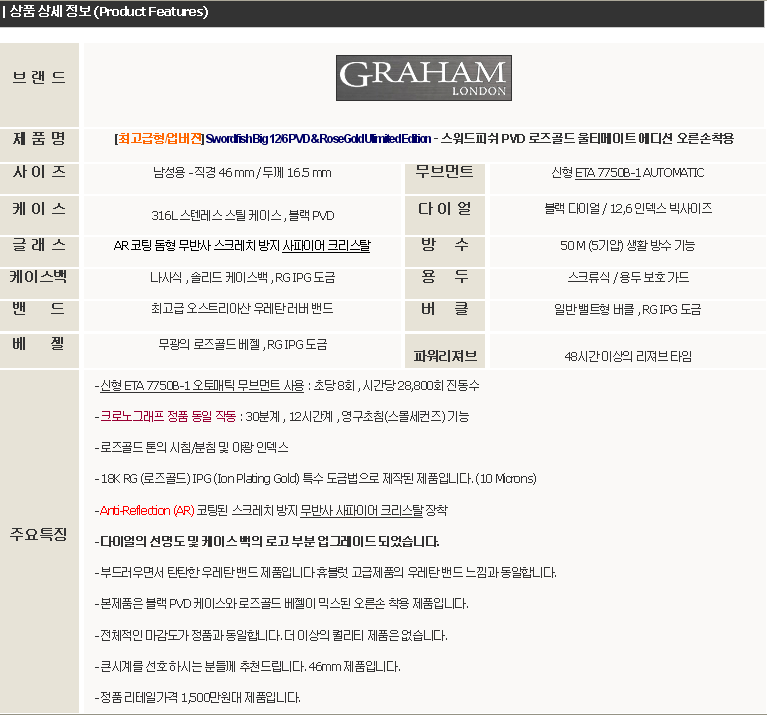Click '50 M (5기압) 생활 방수 기능' value
Viewport: 767px width, 715px height.
pos(628,246)
